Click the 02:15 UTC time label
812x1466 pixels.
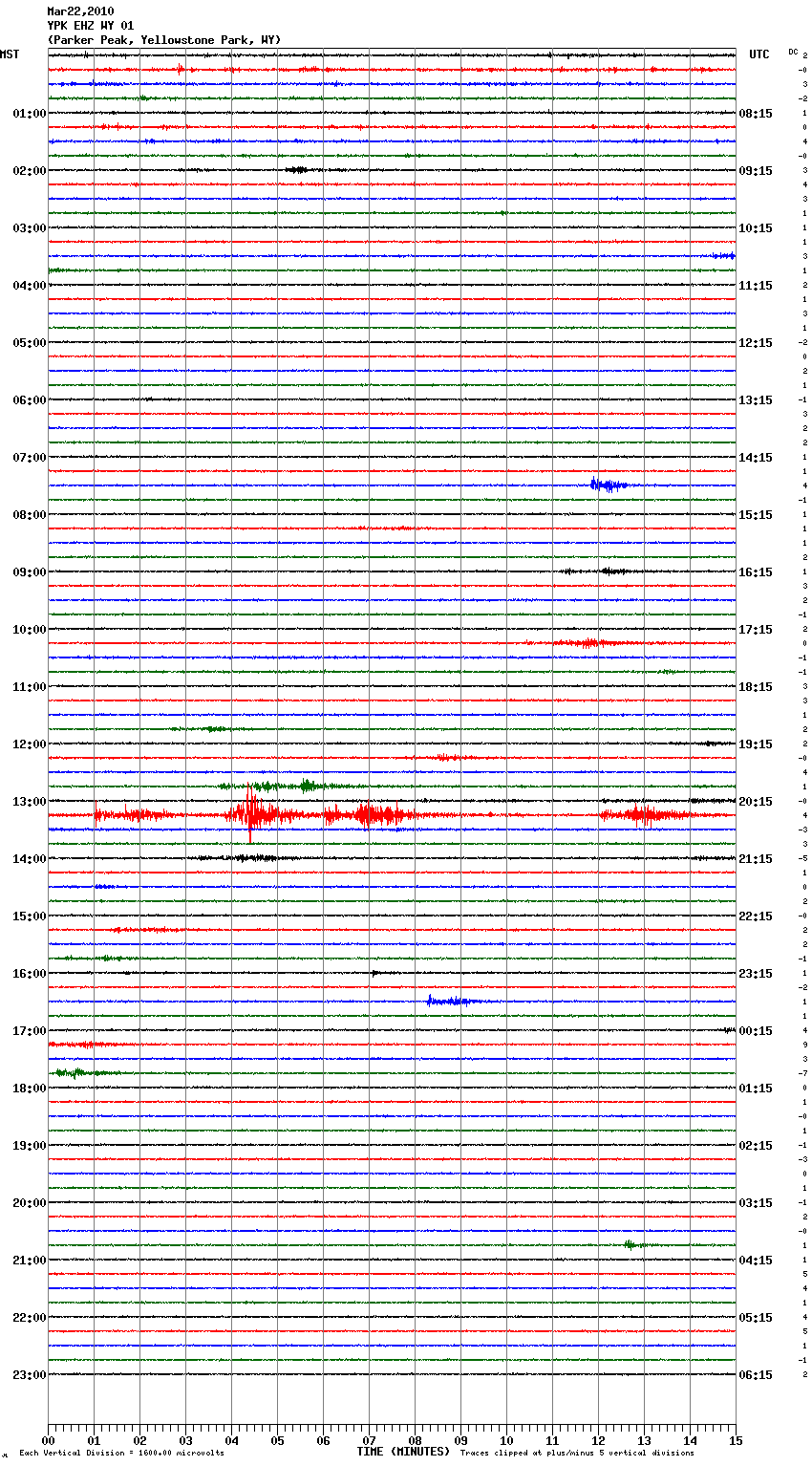coord(756,1146)
